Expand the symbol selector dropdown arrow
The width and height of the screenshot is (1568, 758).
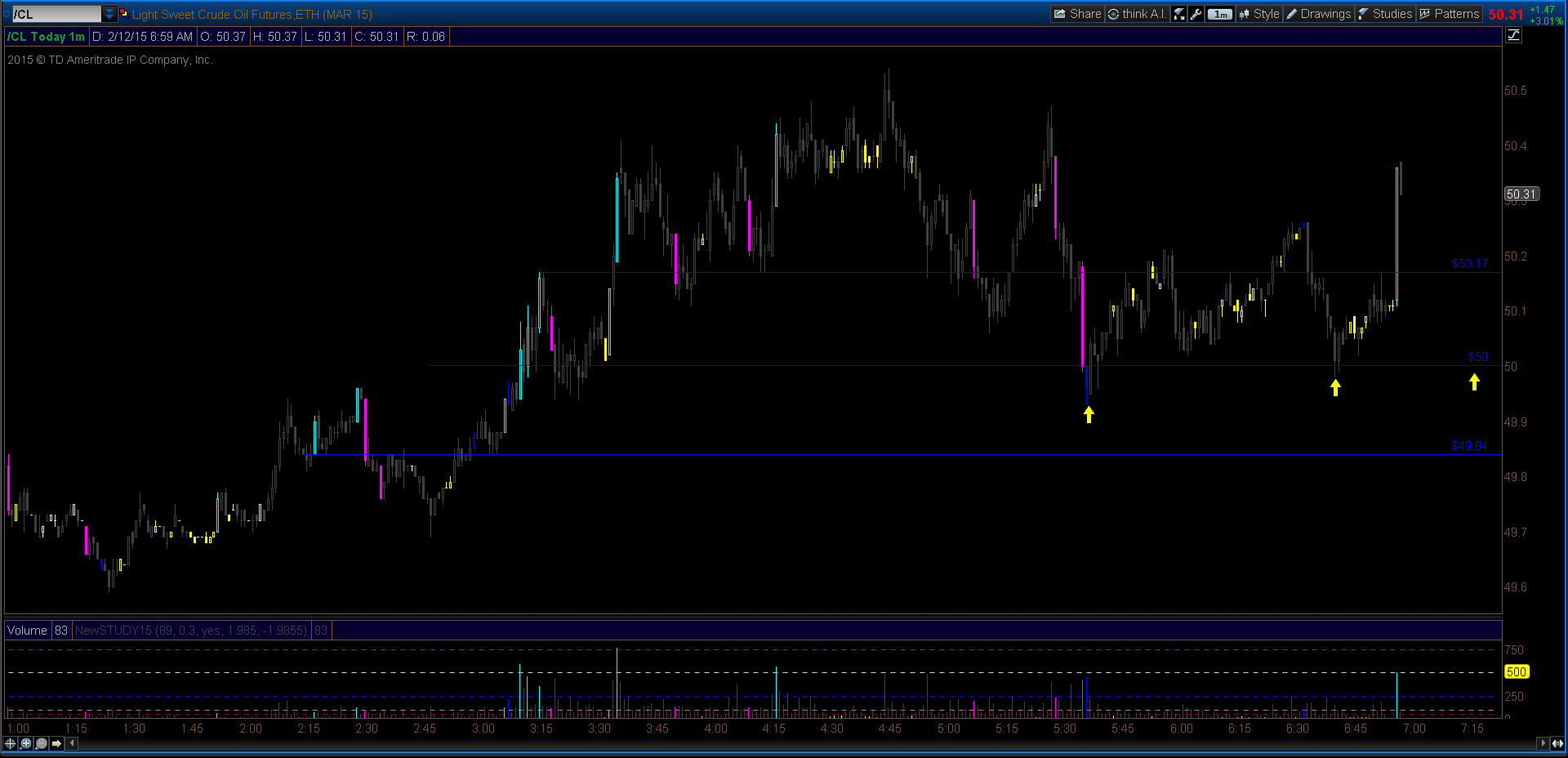109,14
